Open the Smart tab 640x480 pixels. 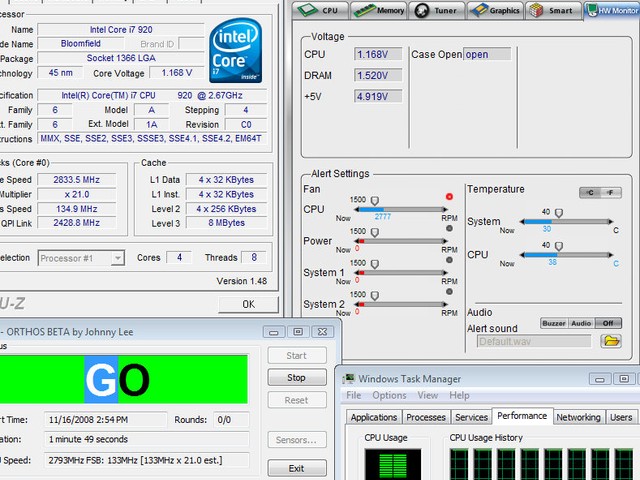tap(553, 11)
